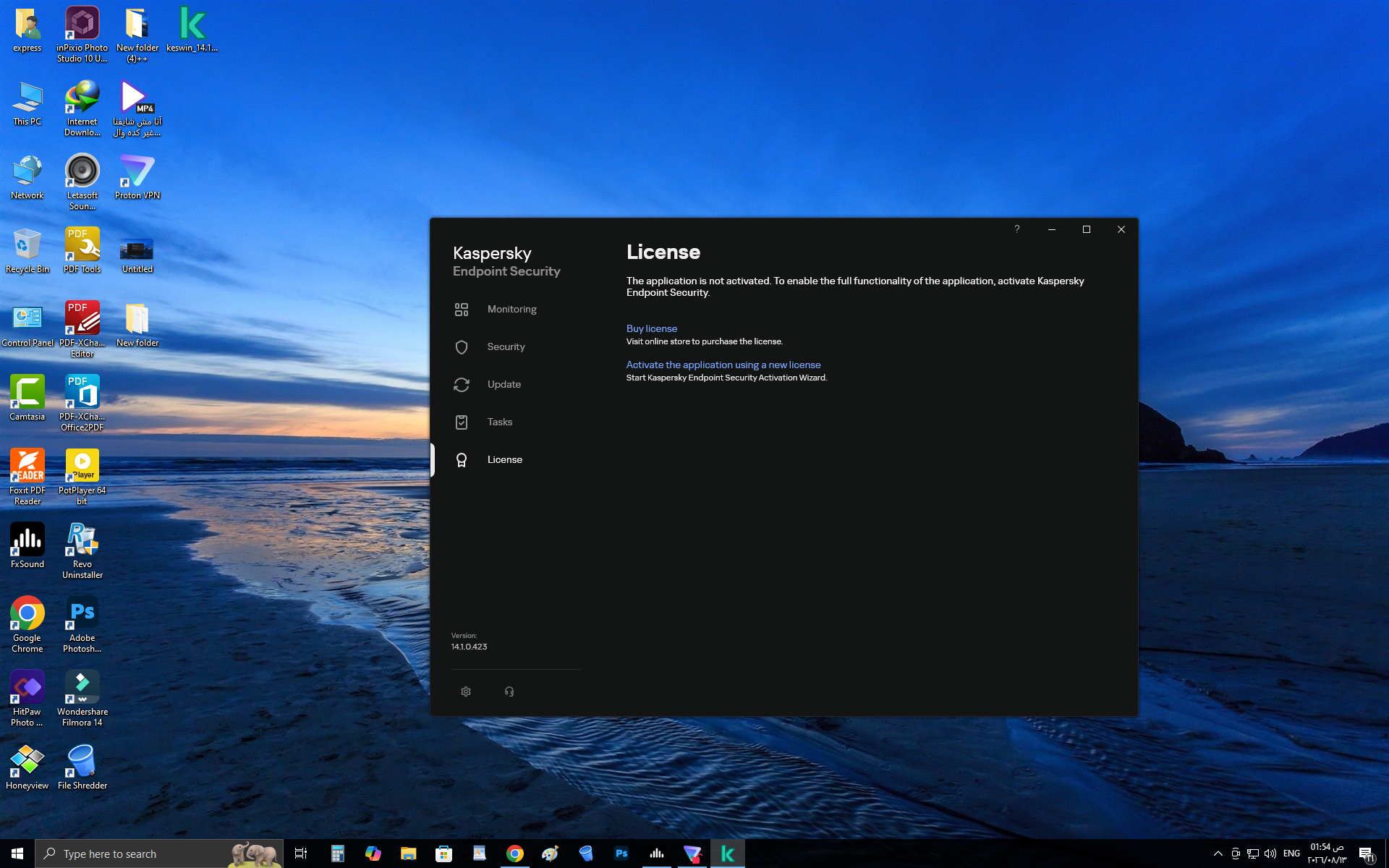Open Task View from the taskbar

point(301,854)
